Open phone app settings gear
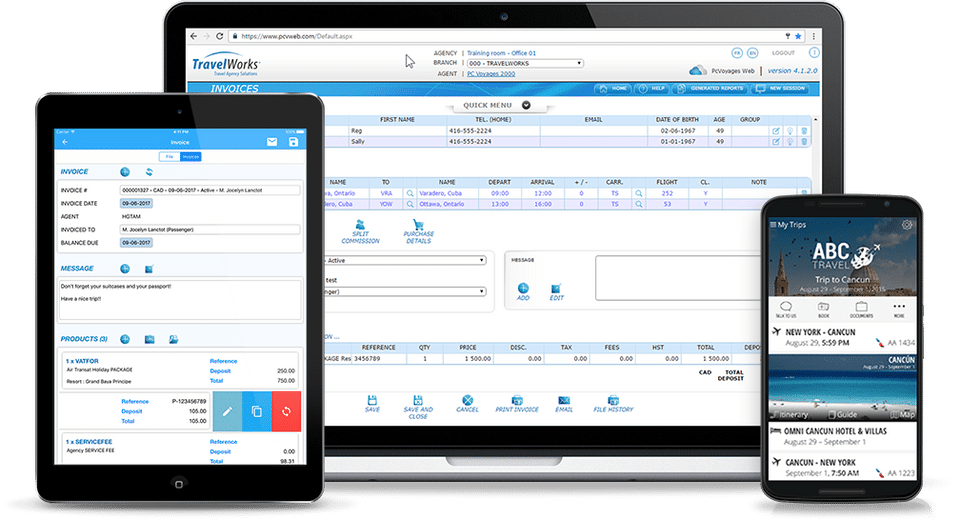This screenshot has height=520, width=960. point(907,225)
